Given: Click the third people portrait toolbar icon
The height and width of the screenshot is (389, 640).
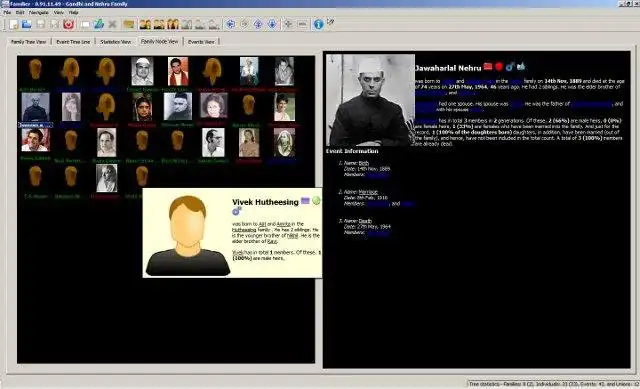Looking at the screenshot, I should click(x=173, y=24).
